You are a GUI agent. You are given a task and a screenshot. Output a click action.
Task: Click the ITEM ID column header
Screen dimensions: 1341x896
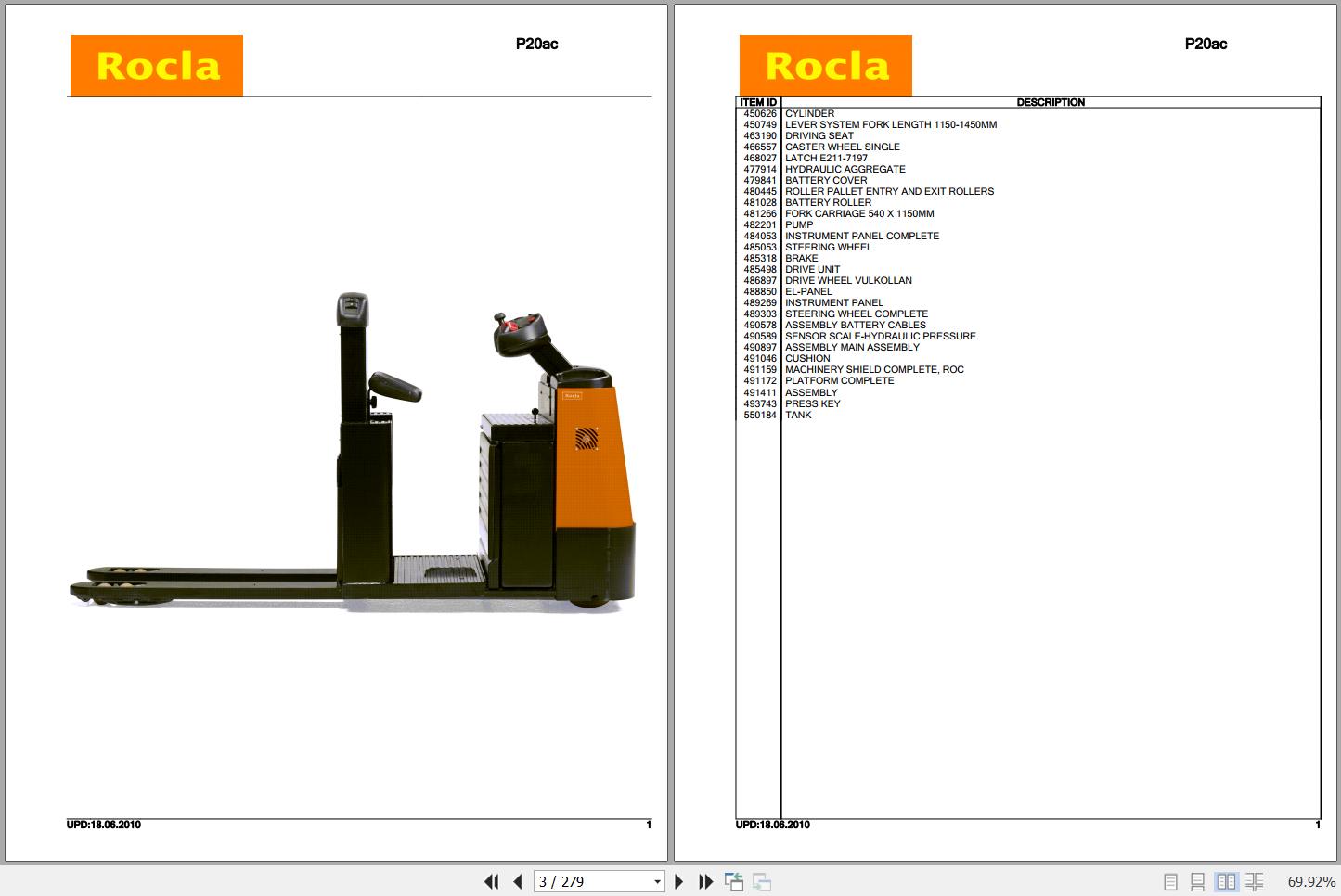pyautogui.click(x=758, y=102)
